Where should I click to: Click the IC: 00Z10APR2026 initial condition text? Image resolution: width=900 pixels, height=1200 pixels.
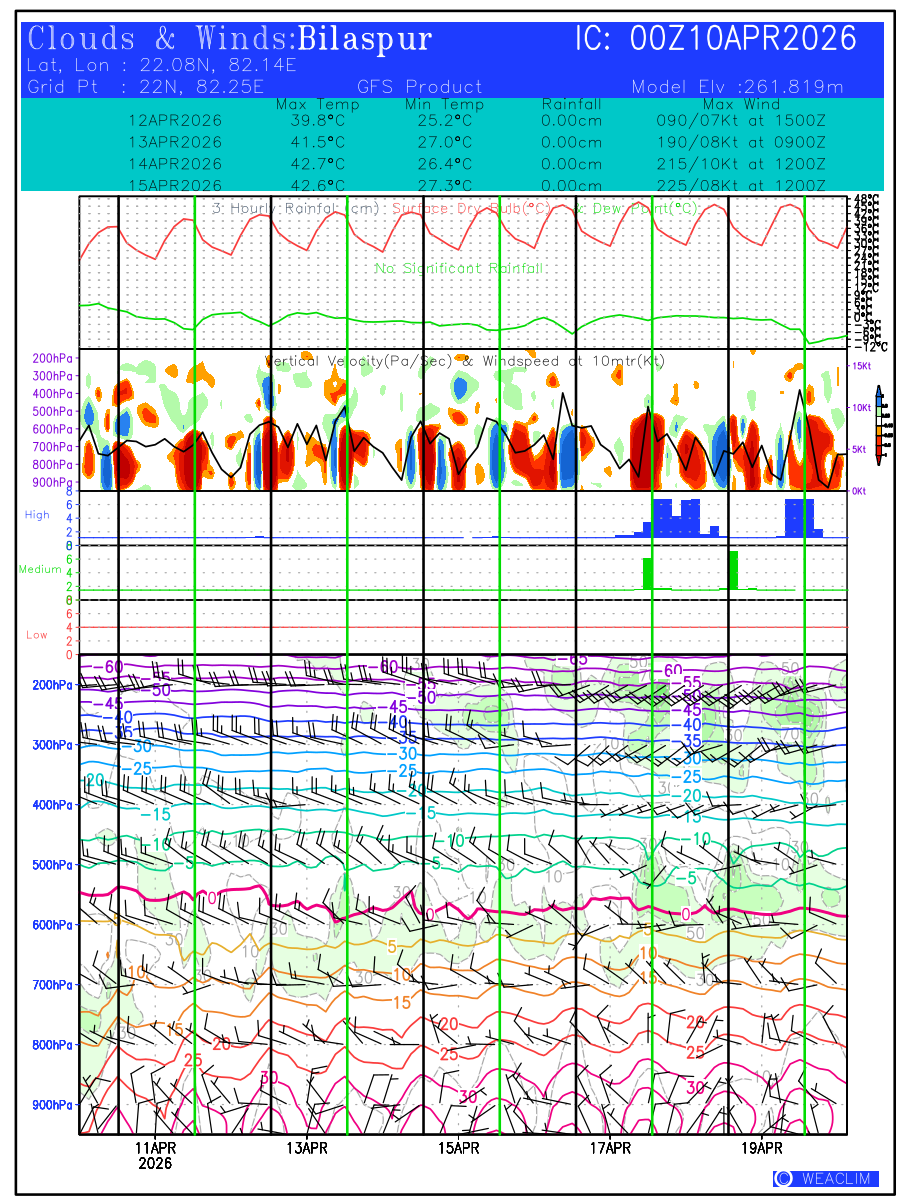coord(715,39)
